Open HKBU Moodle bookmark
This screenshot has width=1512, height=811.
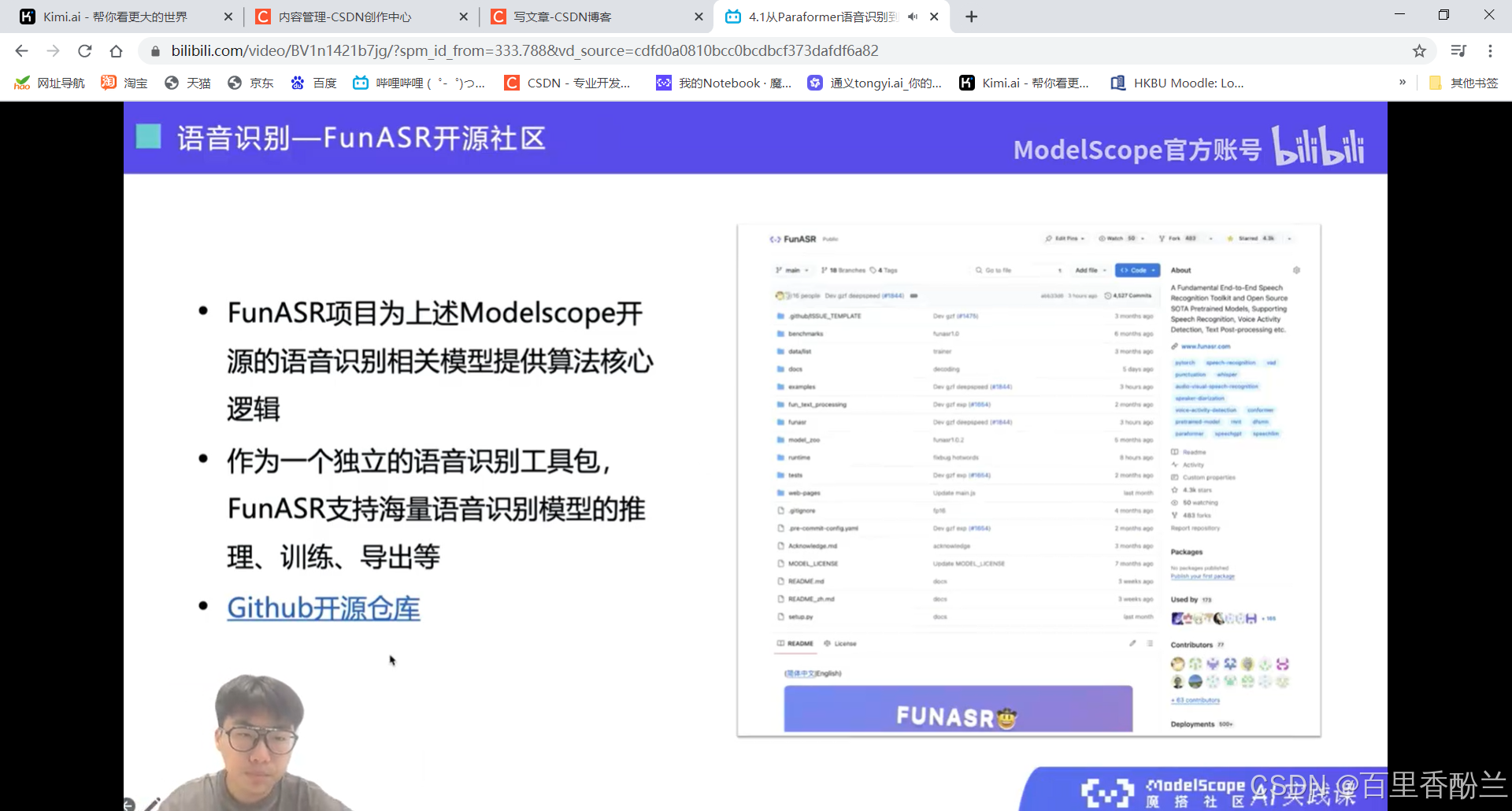click(1177, 83)
